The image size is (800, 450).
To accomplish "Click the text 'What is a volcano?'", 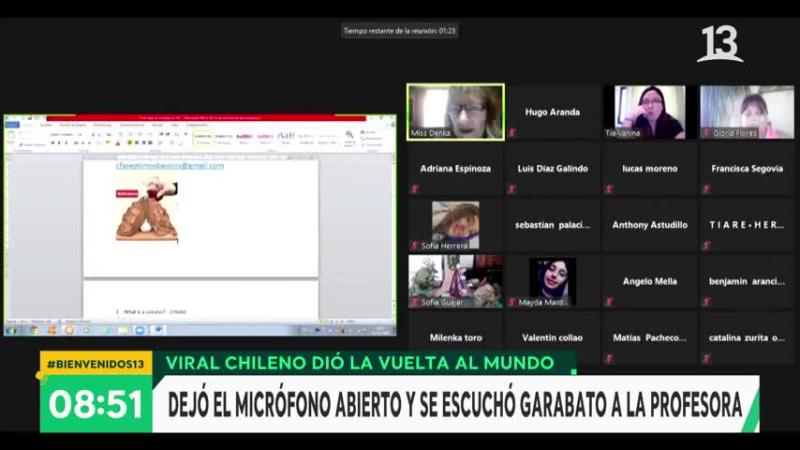I will click(x=144, y=311).
